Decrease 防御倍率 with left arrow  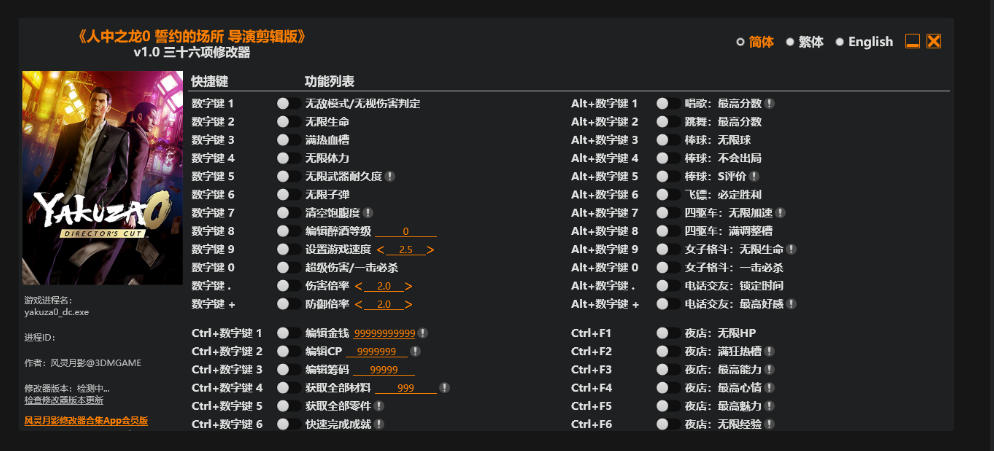[359, 305]
